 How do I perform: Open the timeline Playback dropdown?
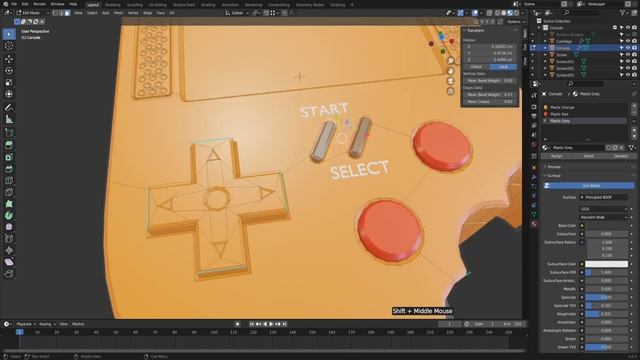26,324
